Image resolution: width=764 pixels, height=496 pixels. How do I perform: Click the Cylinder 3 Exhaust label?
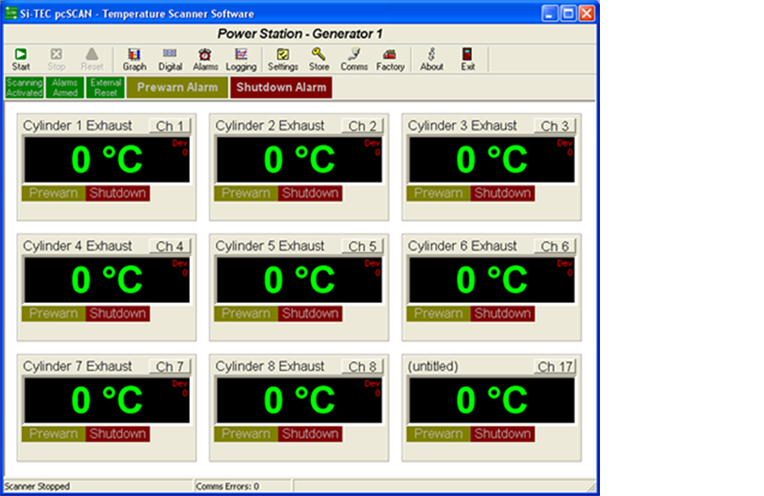point(462,126)
